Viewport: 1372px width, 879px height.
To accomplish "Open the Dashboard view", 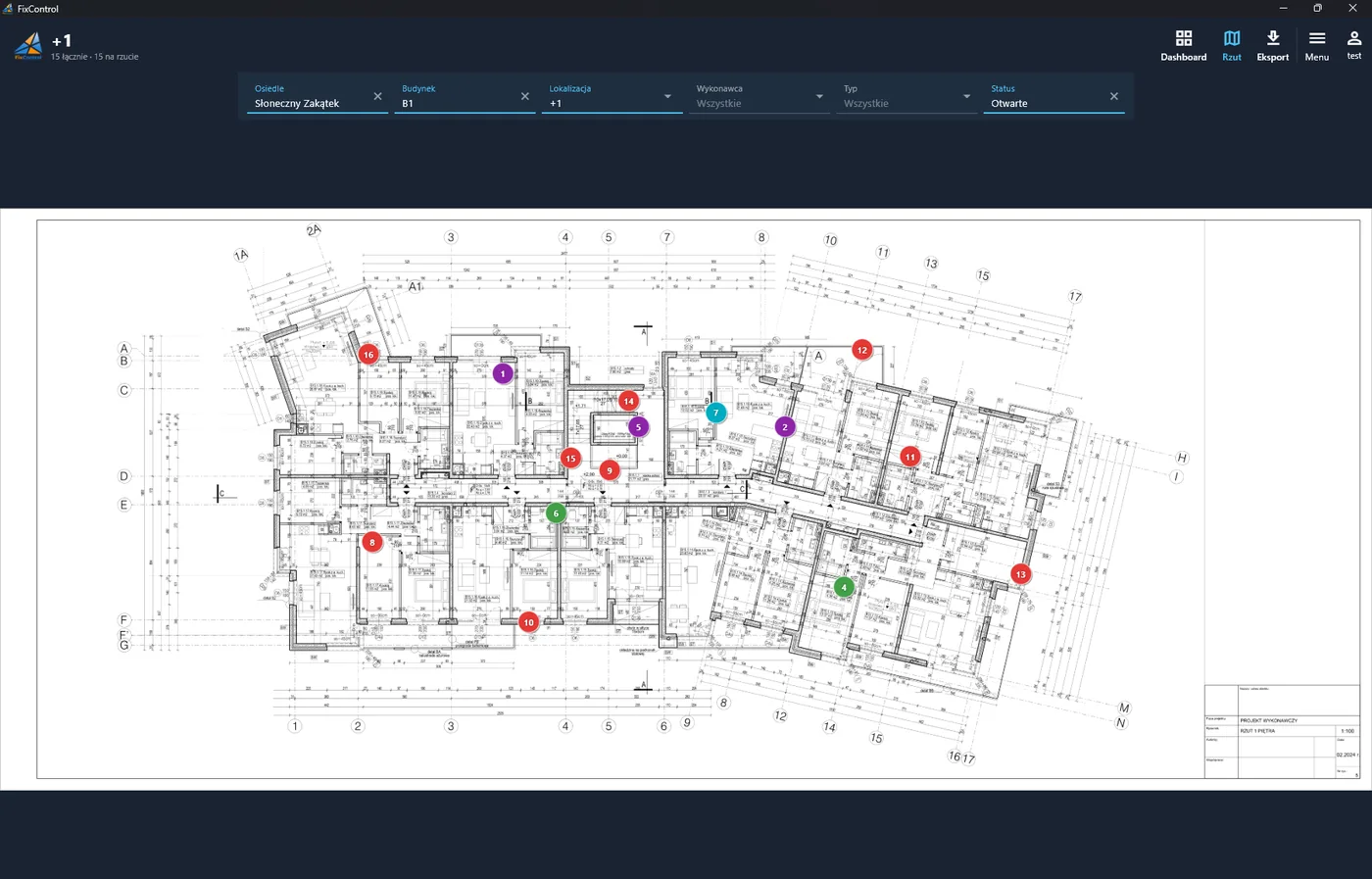I will coord(1183,45).
